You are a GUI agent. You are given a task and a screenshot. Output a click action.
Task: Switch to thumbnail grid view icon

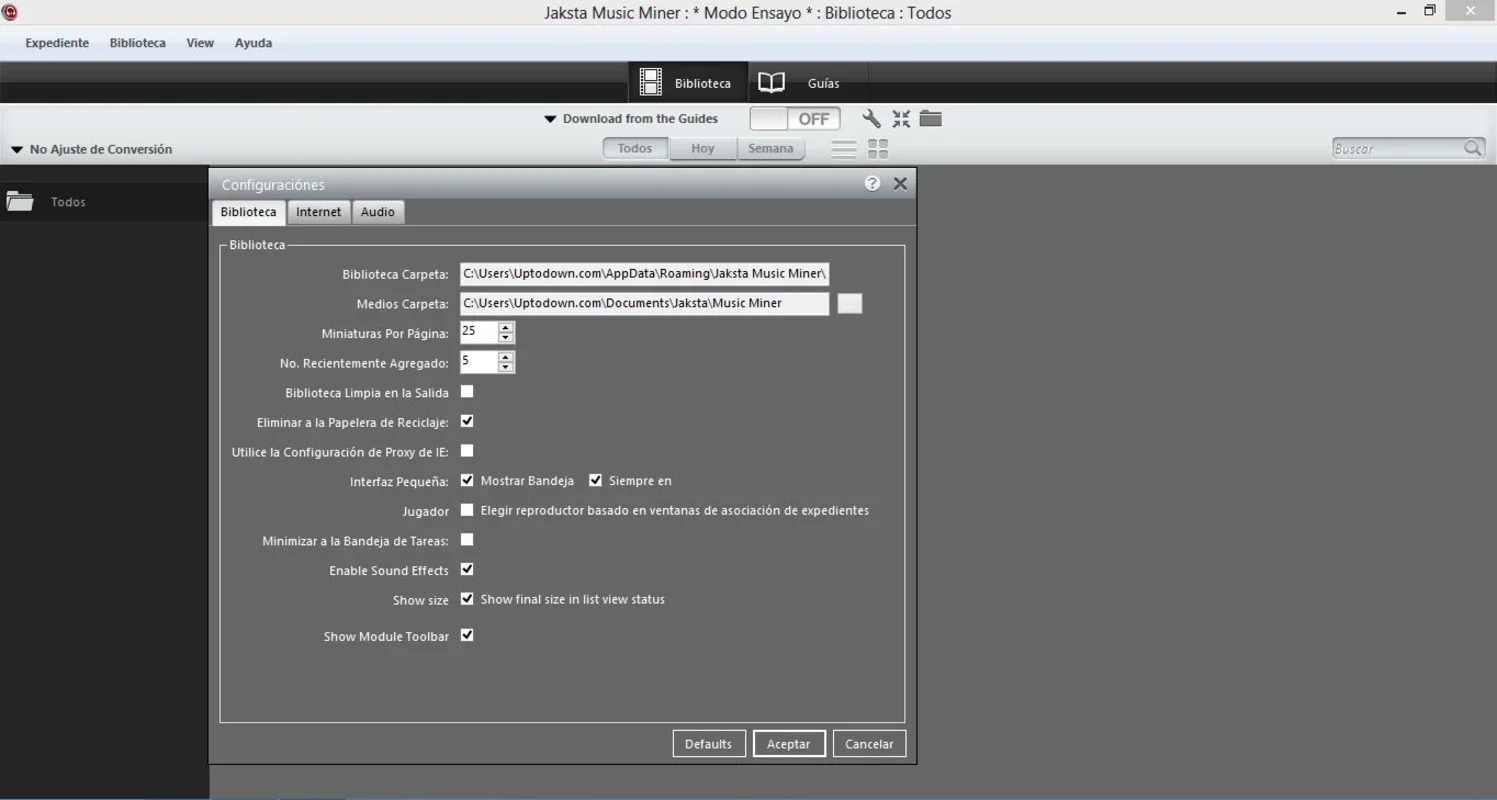pos(878,149)
